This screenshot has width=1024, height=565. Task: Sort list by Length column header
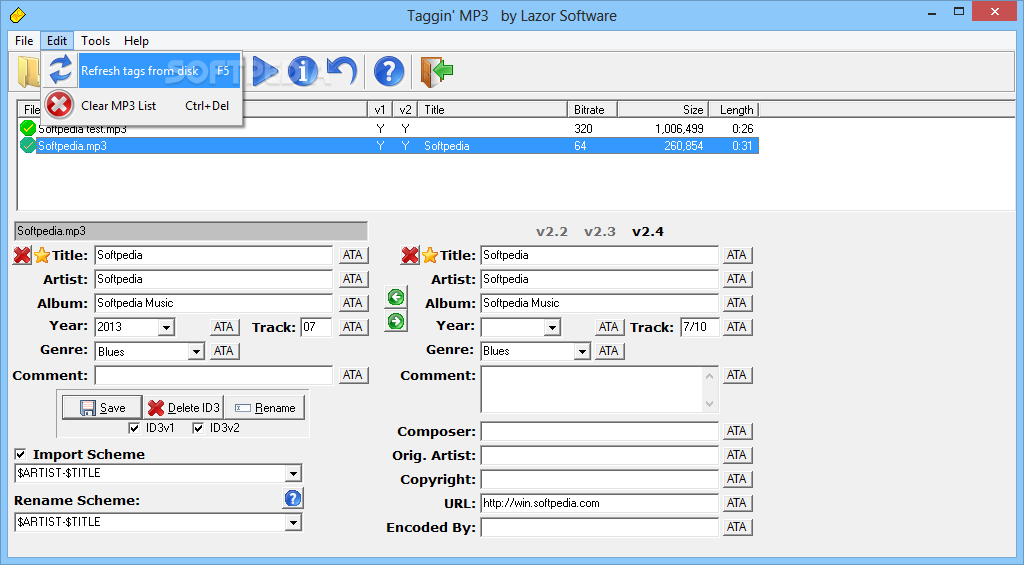point(733,110)
